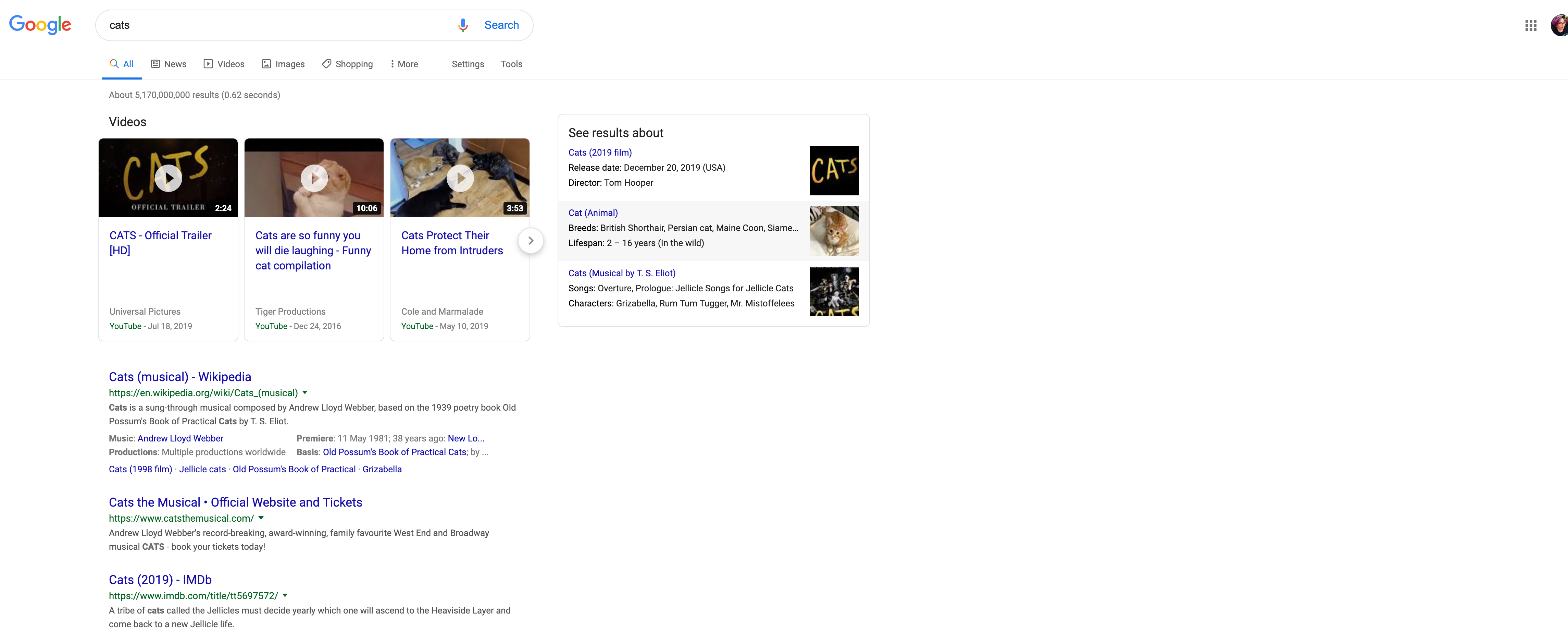Switch to the Videos tab
Image resolution: width=1568 pixels, height=643 pixels.
[x=224, y=64]
